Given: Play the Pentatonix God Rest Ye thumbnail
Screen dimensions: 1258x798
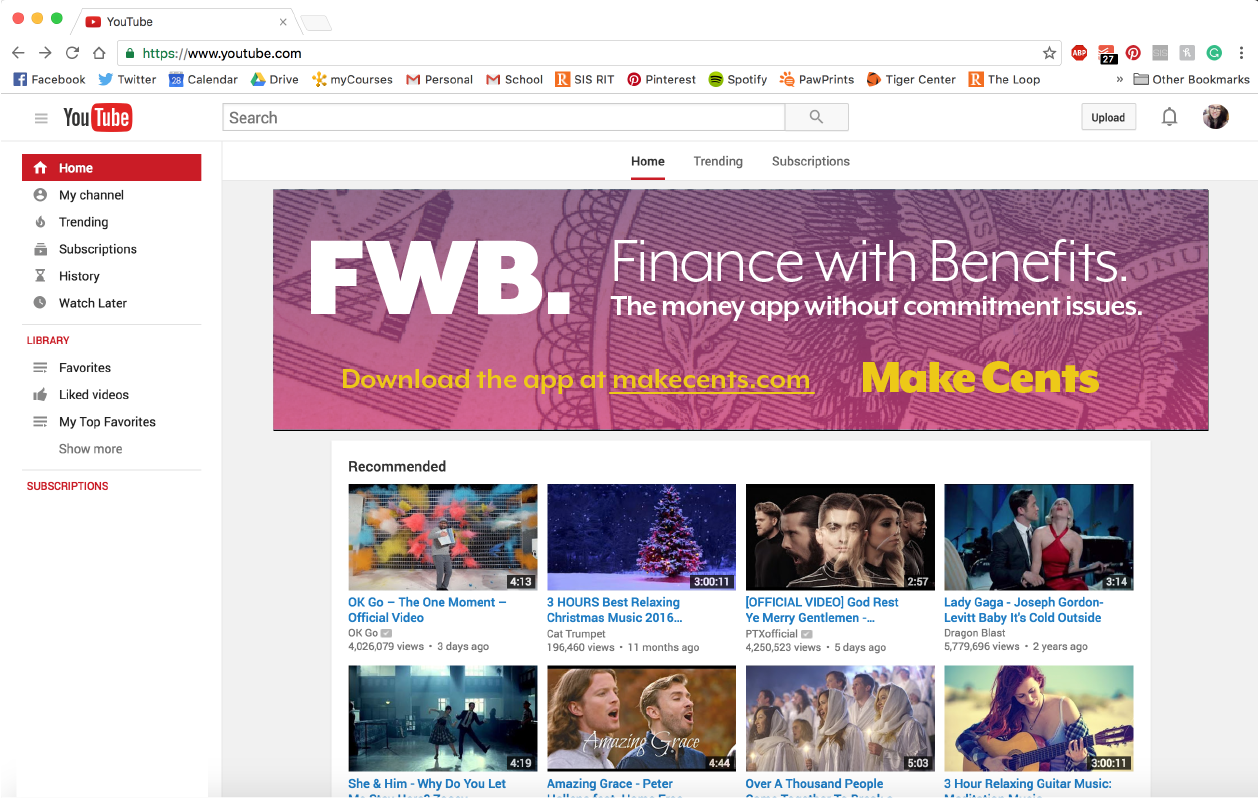Looking at the screenshot, I should [x=840, y=537].
